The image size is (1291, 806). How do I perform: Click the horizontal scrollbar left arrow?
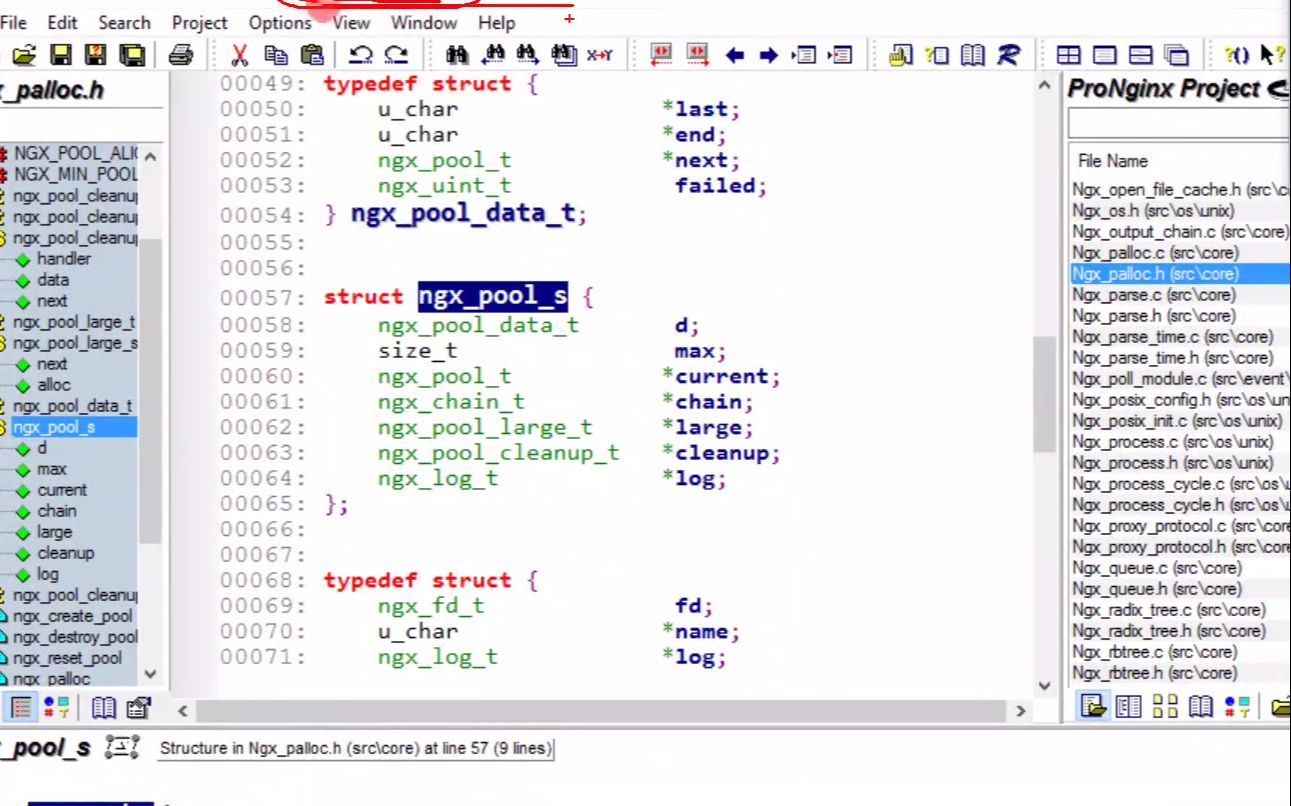[x=183, y=711]
